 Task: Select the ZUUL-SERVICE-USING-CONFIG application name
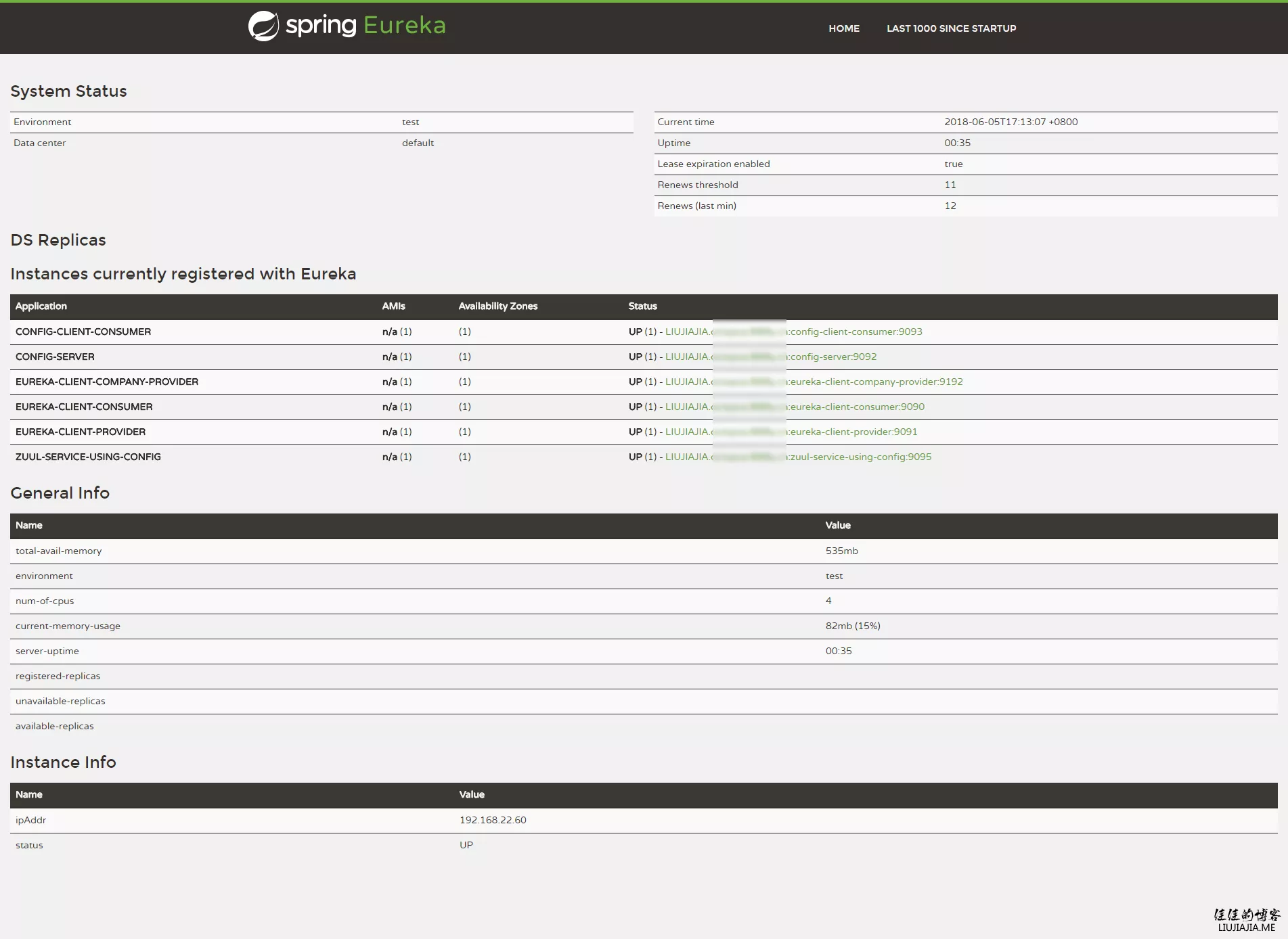click(x=88, y=457)
